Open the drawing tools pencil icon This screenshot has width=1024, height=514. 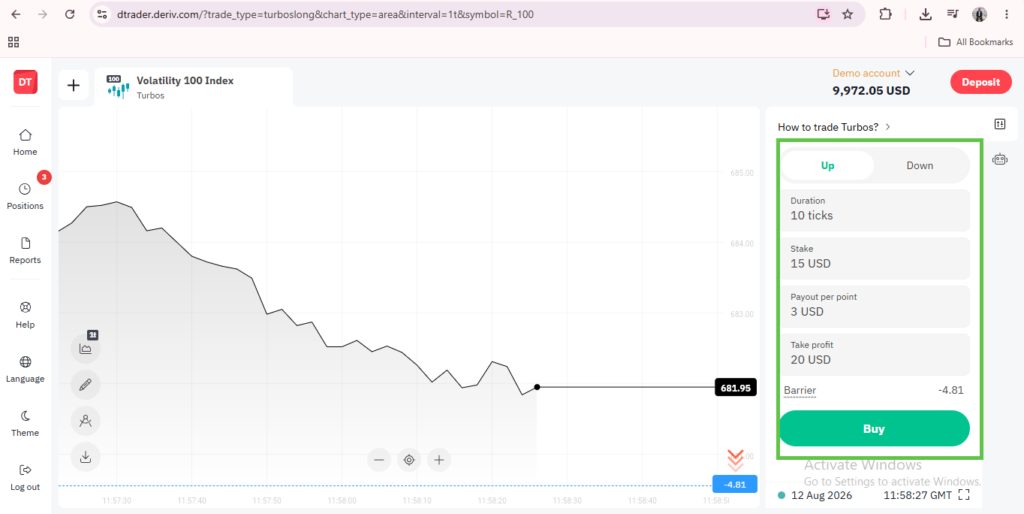coord(86,385)
